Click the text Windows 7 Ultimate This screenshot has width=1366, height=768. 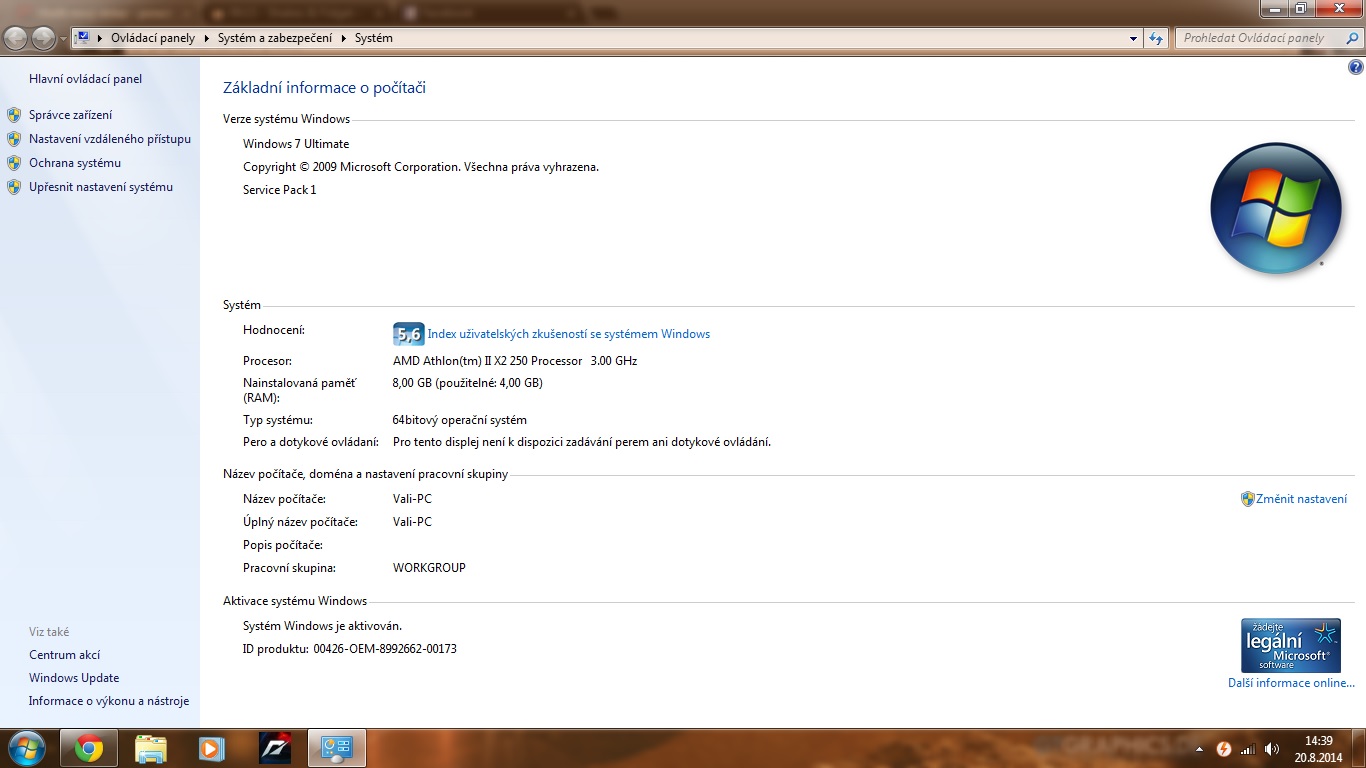296,144
